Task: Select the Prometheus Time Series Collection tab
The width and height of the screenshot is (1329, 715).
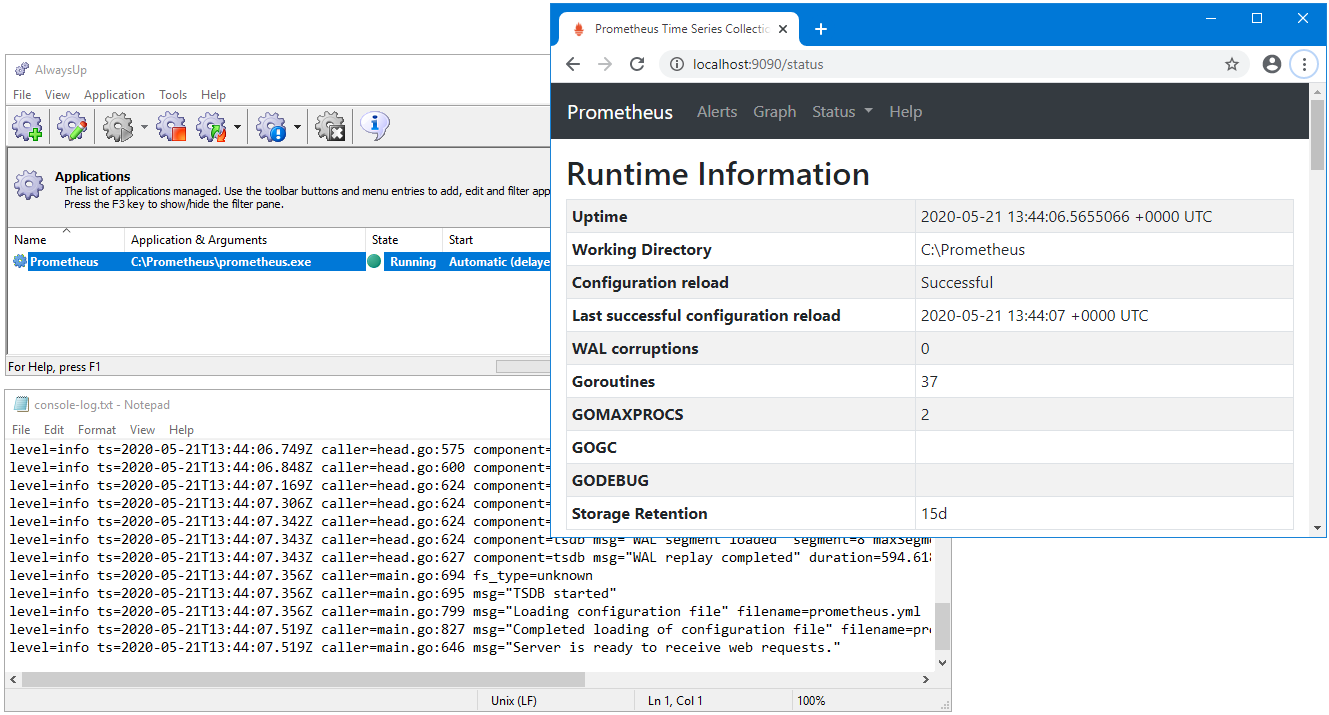Action: pos(680,29)
